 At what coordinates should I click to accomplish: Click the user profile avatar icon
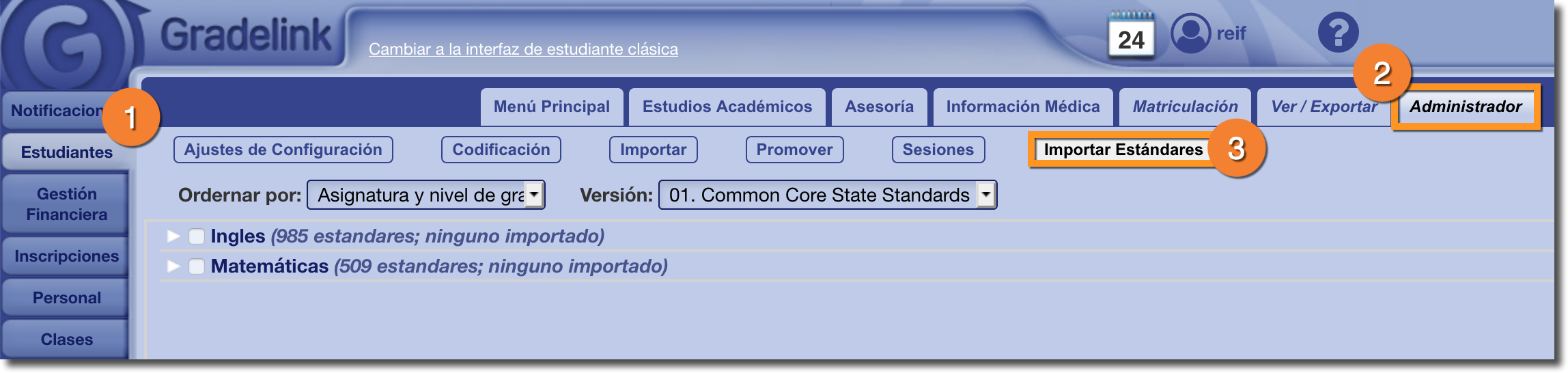[x=1190, y=33]
